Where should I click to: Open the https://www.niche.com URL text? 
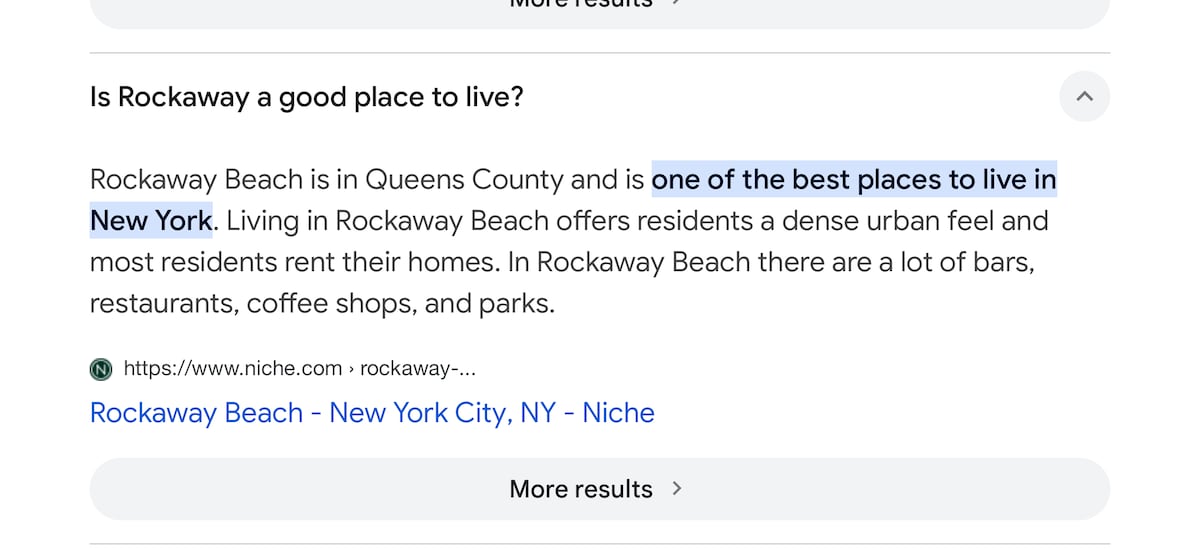233,369
